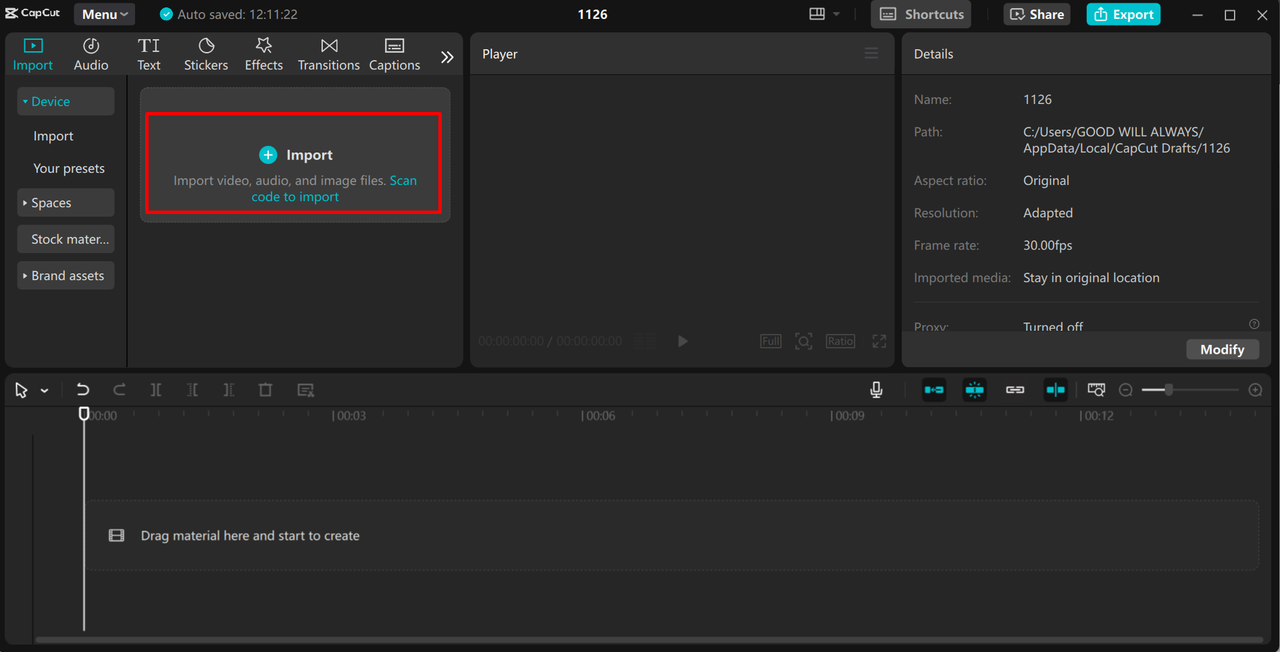1280x652 pixels.
Task: Toggle the main track magnet
Action: coord(934,390)
